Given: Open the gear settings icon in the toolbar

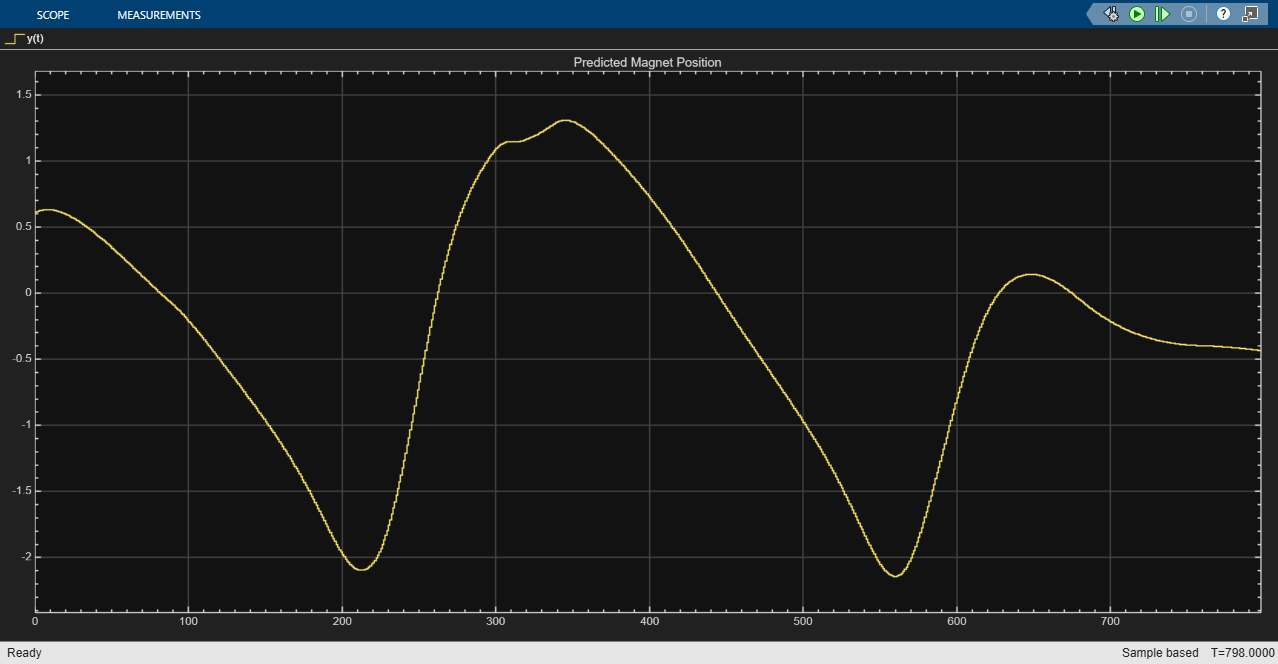Looking at the screenshot, I should point(1111,14).
